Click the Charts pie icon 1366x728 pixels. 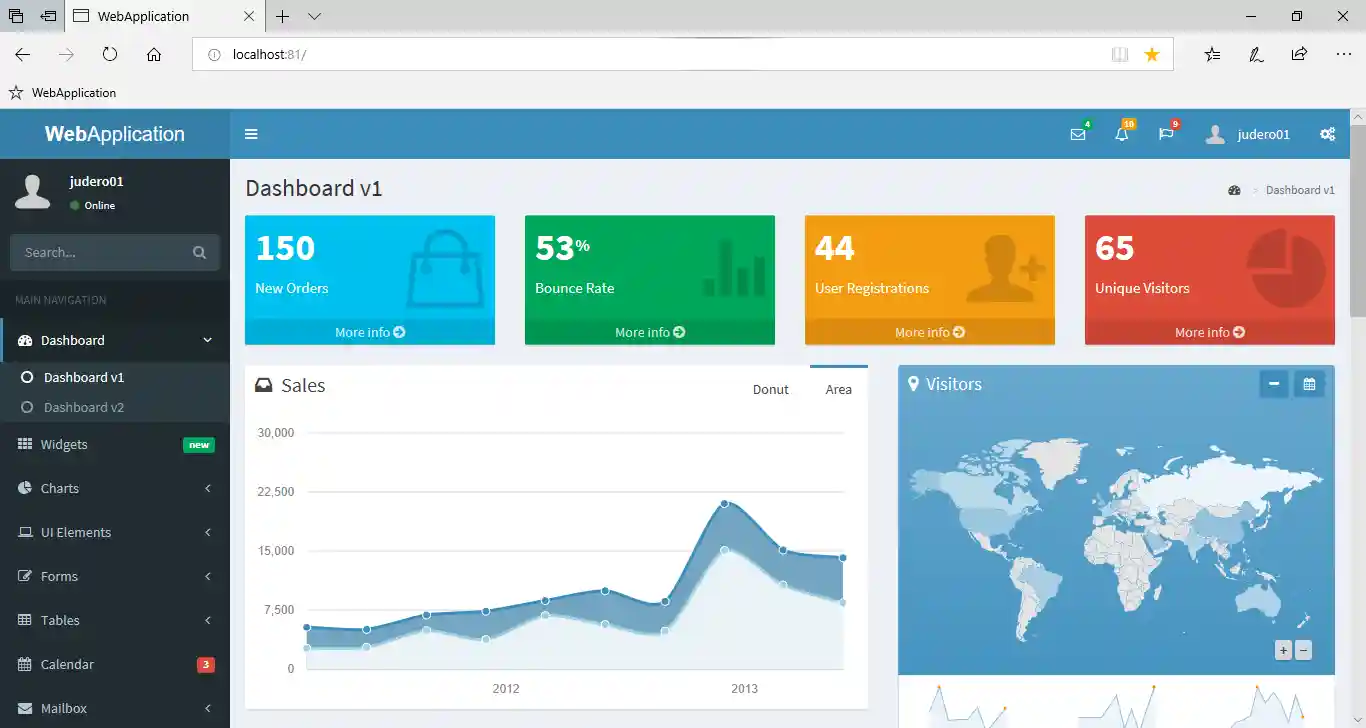[25, 488]
